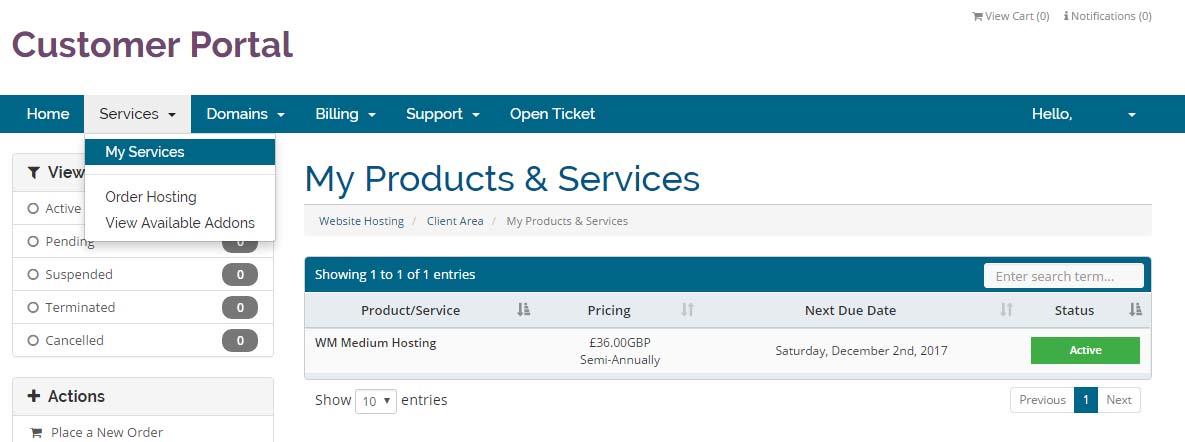Click the View Cart shopping cart icon
Screen dimensions: 1185x442
click(977, 17)
